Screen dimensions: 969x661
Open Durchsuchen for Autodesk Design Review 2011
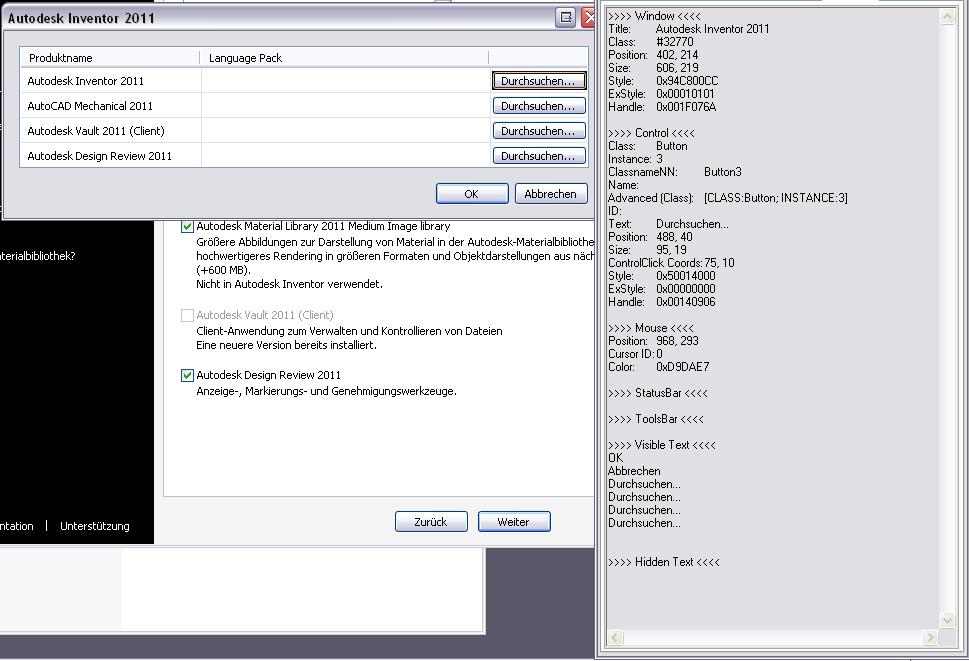point(538,156)
